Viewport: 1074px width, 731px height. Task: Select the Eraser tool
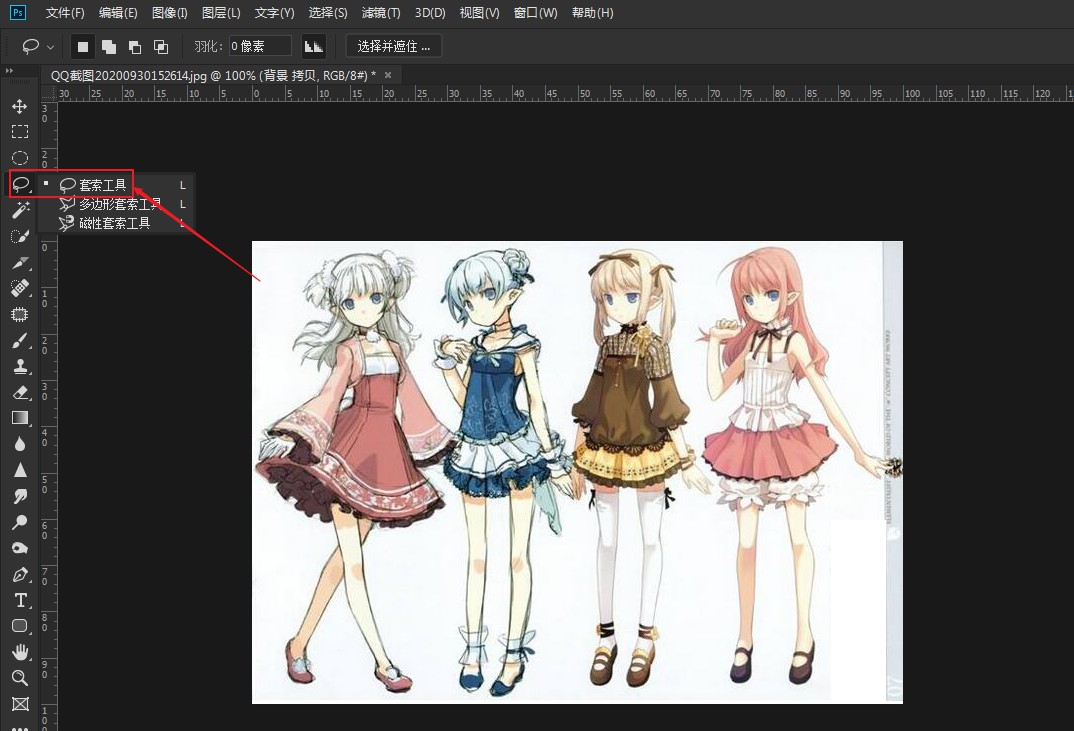pos(19,391)
